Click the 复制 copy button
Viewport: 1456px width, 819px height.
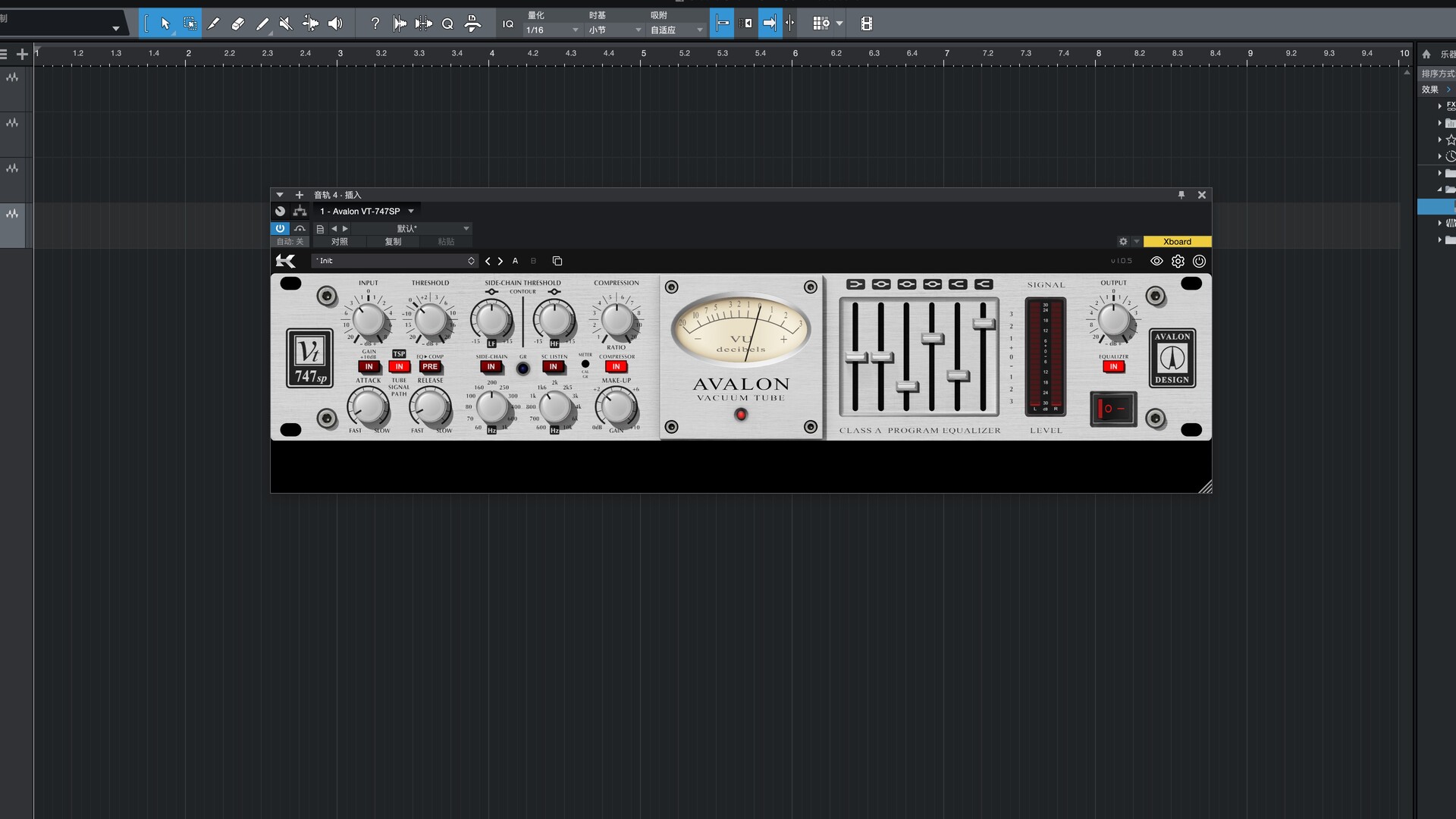click(x=393, y=241)
